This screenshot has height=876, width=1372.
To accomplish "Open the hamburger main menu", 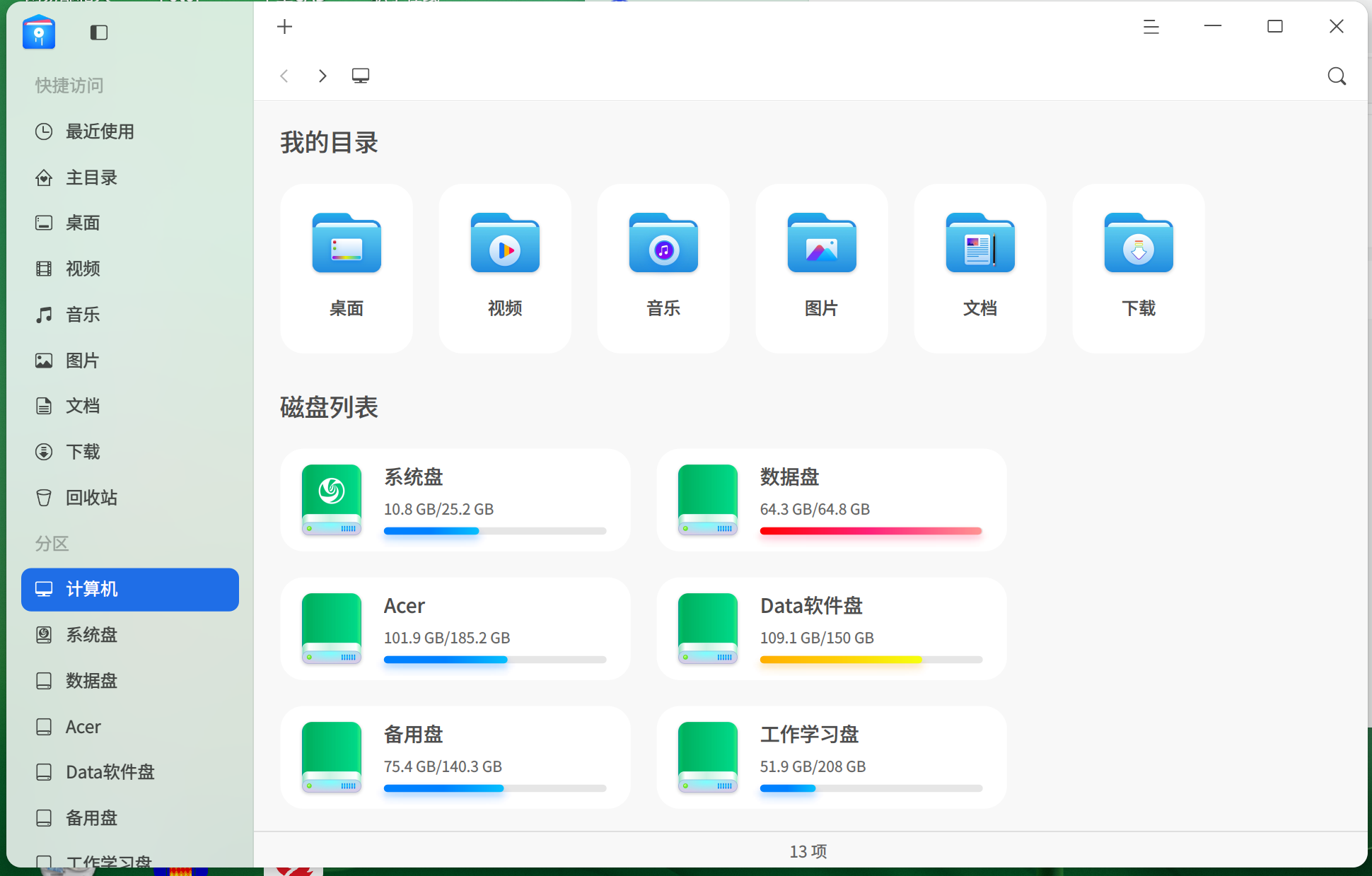I will pos(1151,27).
